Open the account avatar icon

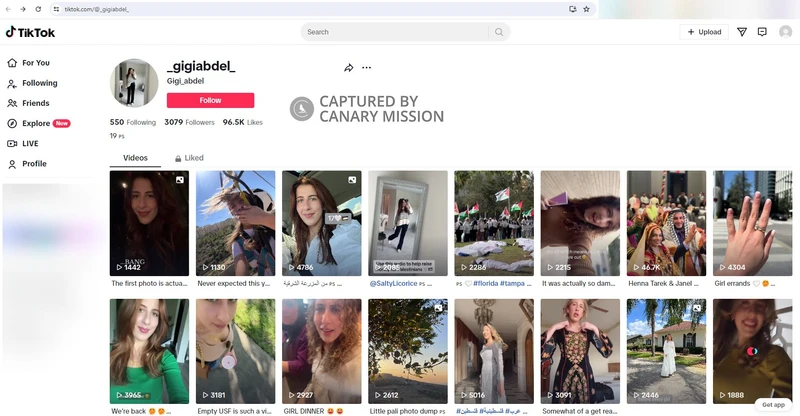pos(786,32)
